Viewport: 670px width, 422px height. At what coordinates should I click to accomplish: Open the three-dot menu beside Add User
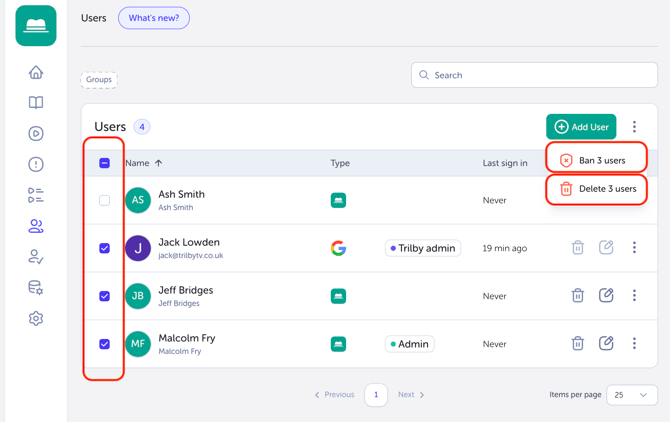coord(634,126)
